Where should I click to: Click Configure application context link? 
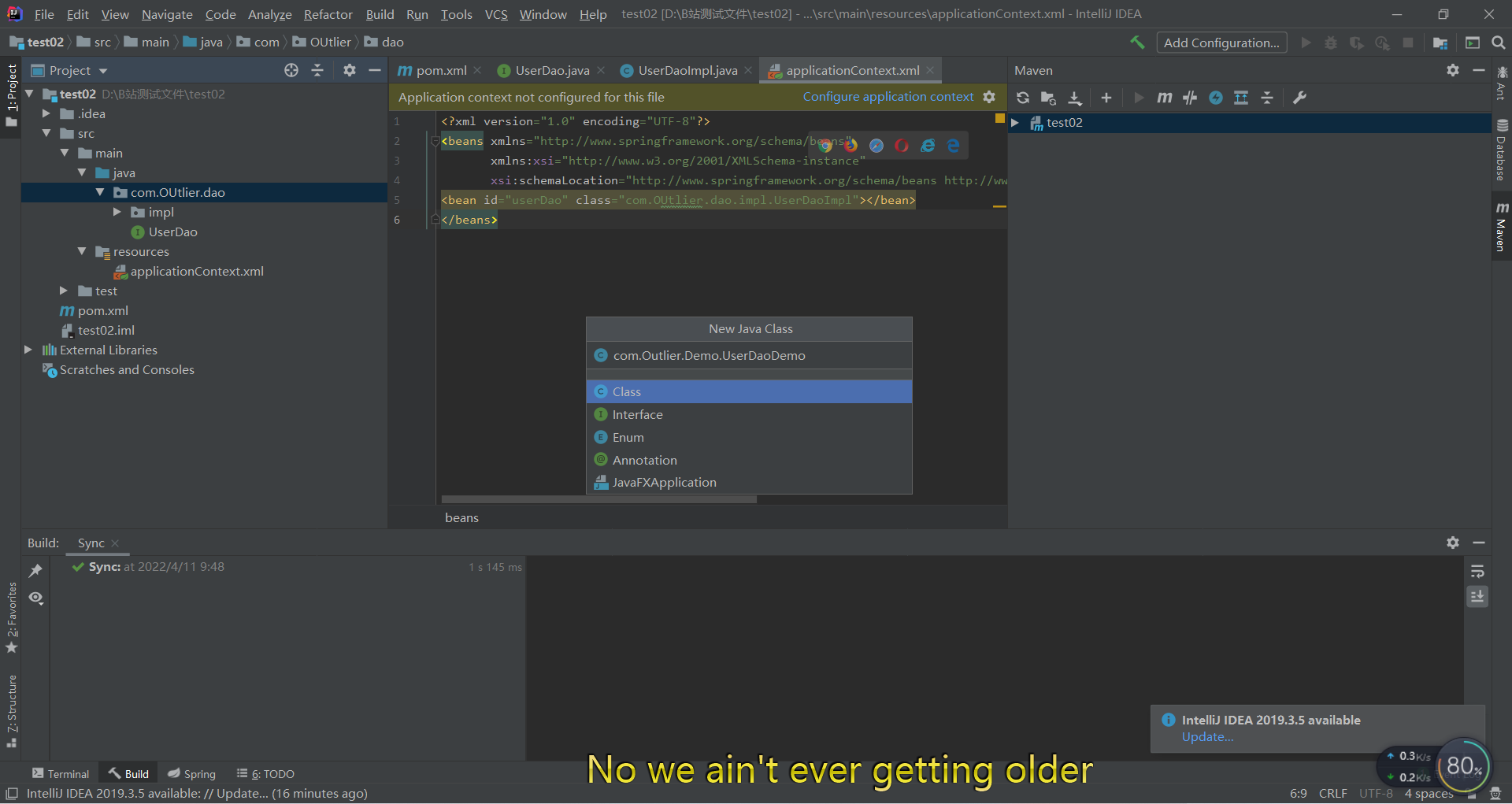click(x=888, y=97)
